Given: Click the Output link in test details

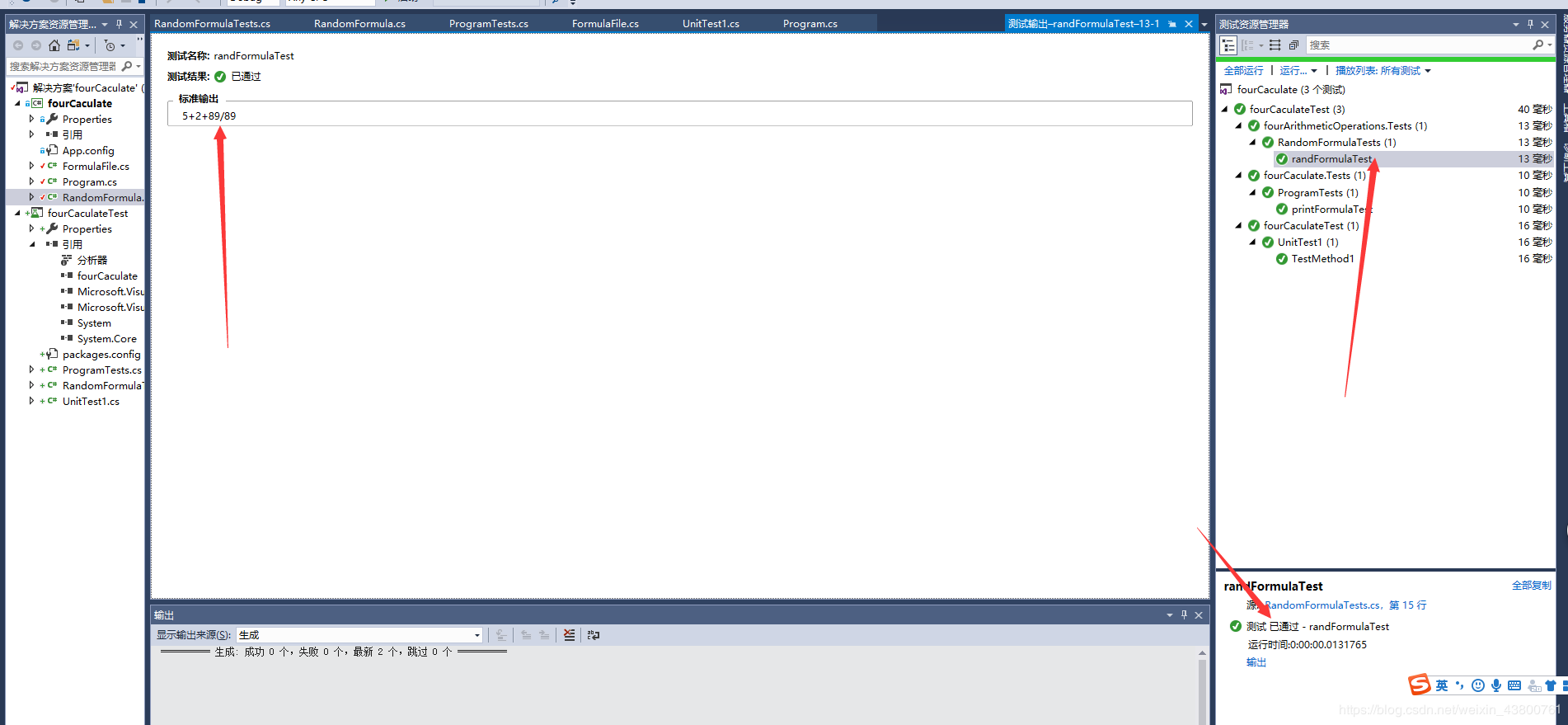Looking at the screenshot, I should pyautogui.click(x=1256, y=662).
